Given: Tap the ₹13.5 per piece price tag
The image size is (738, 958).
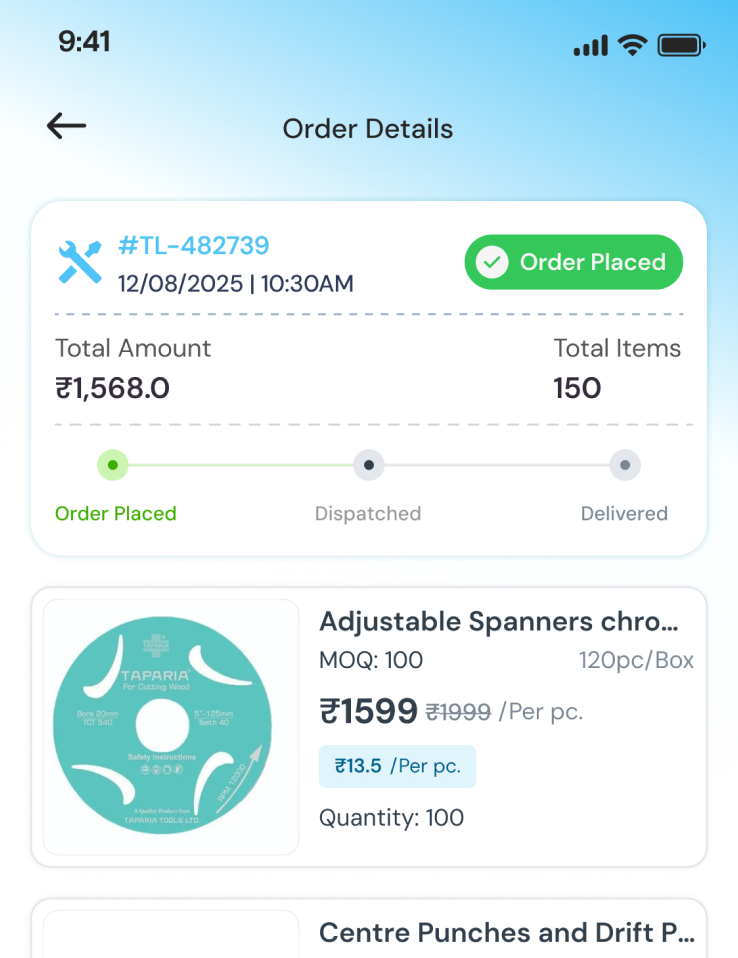Looking at the screenshot, I should click(397, 766).
